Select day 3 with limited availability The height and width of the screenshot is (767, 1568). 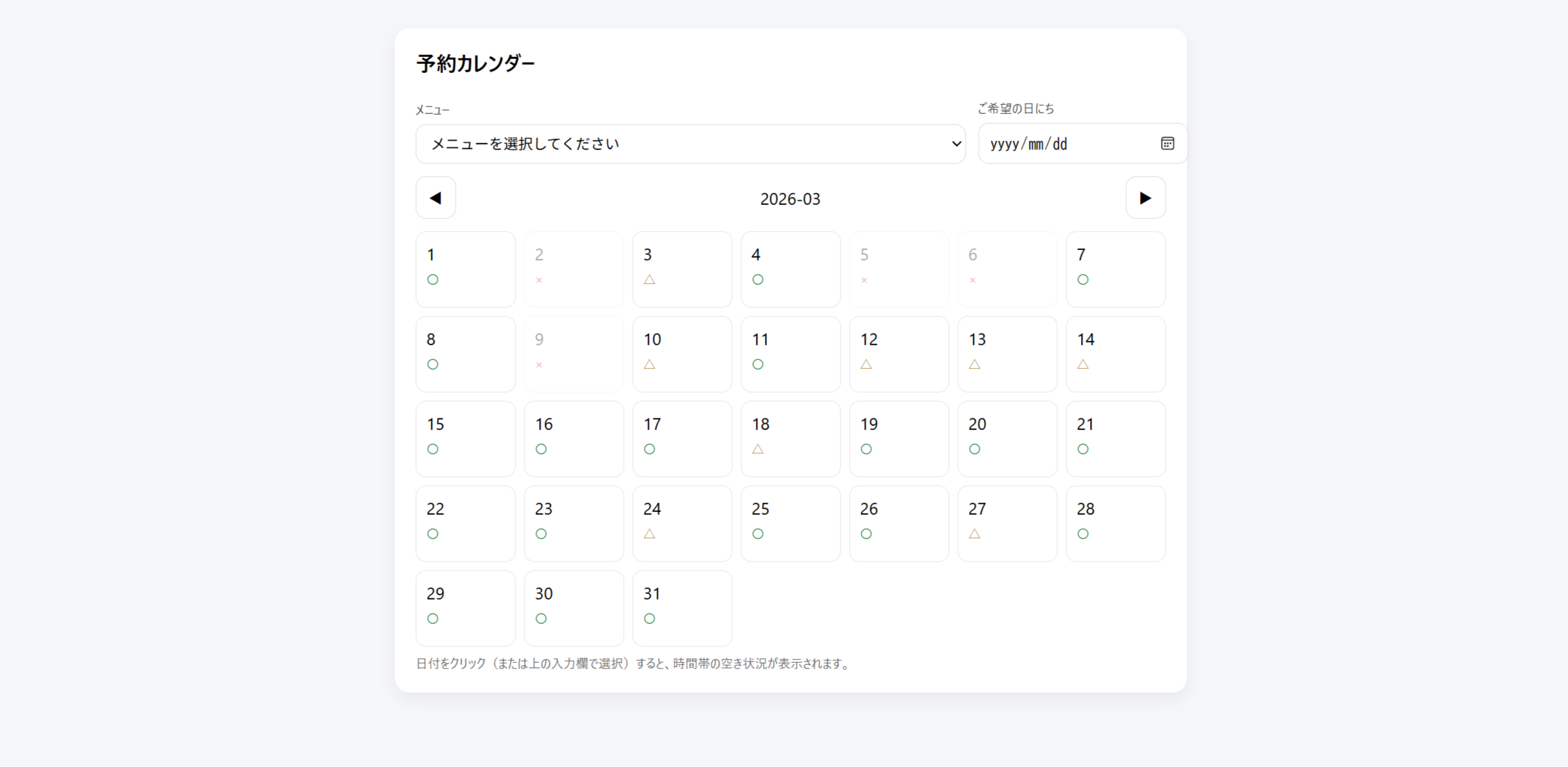[682, 270]
